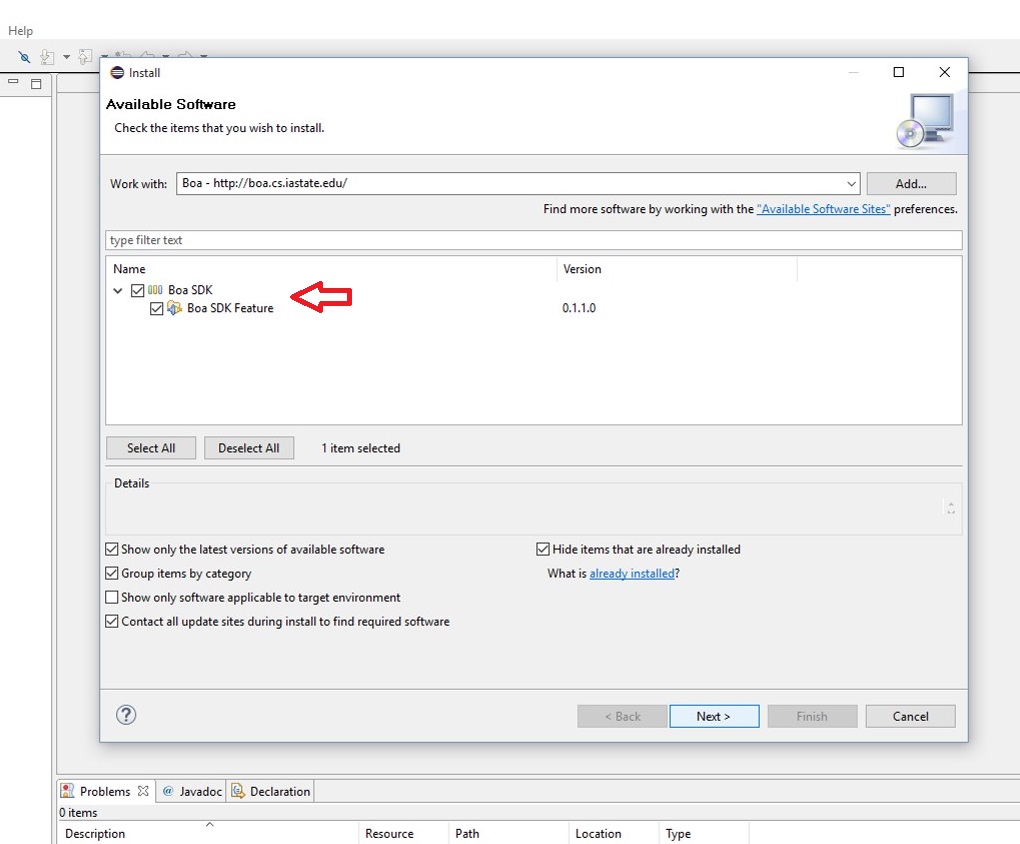Click the Javadoc @ icon
Image resolution: width=1020 pixels, height=844 pixels.
pyautogui.click(x=168, y=790)
